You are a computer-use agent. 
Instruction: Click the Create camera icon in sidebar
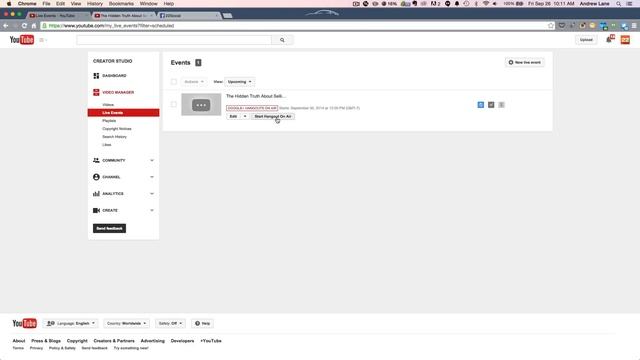click(x=96, y=210)
